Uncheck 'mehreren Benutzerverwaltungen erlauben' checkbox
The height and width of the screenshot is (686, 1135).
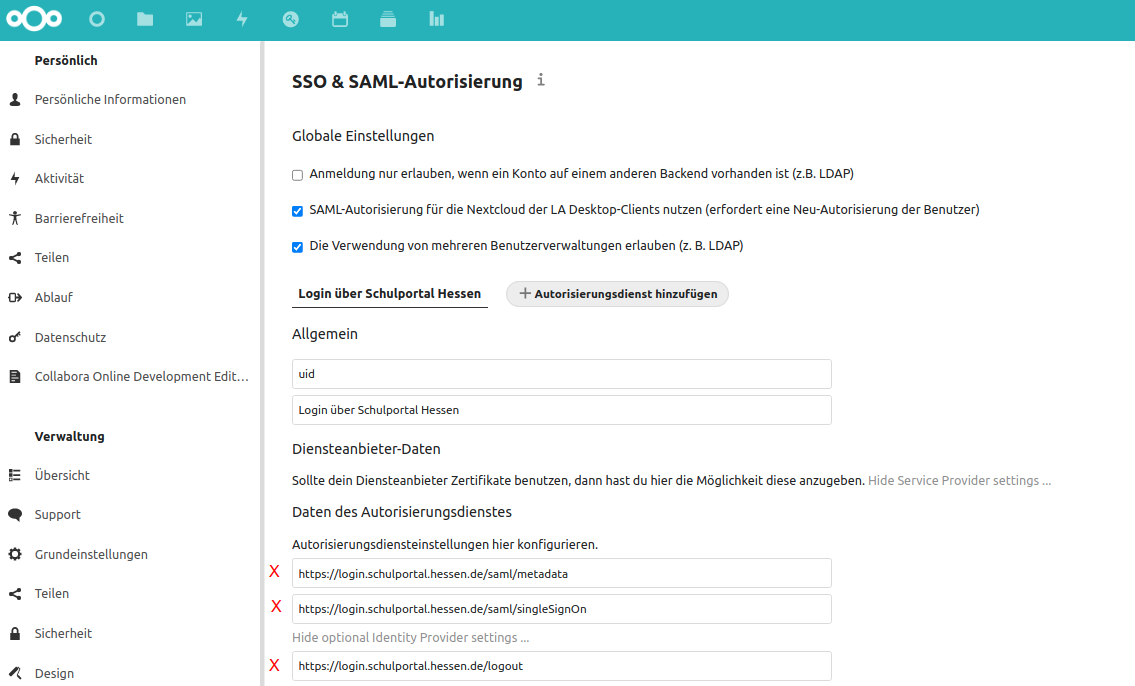(x=298, y=247)
